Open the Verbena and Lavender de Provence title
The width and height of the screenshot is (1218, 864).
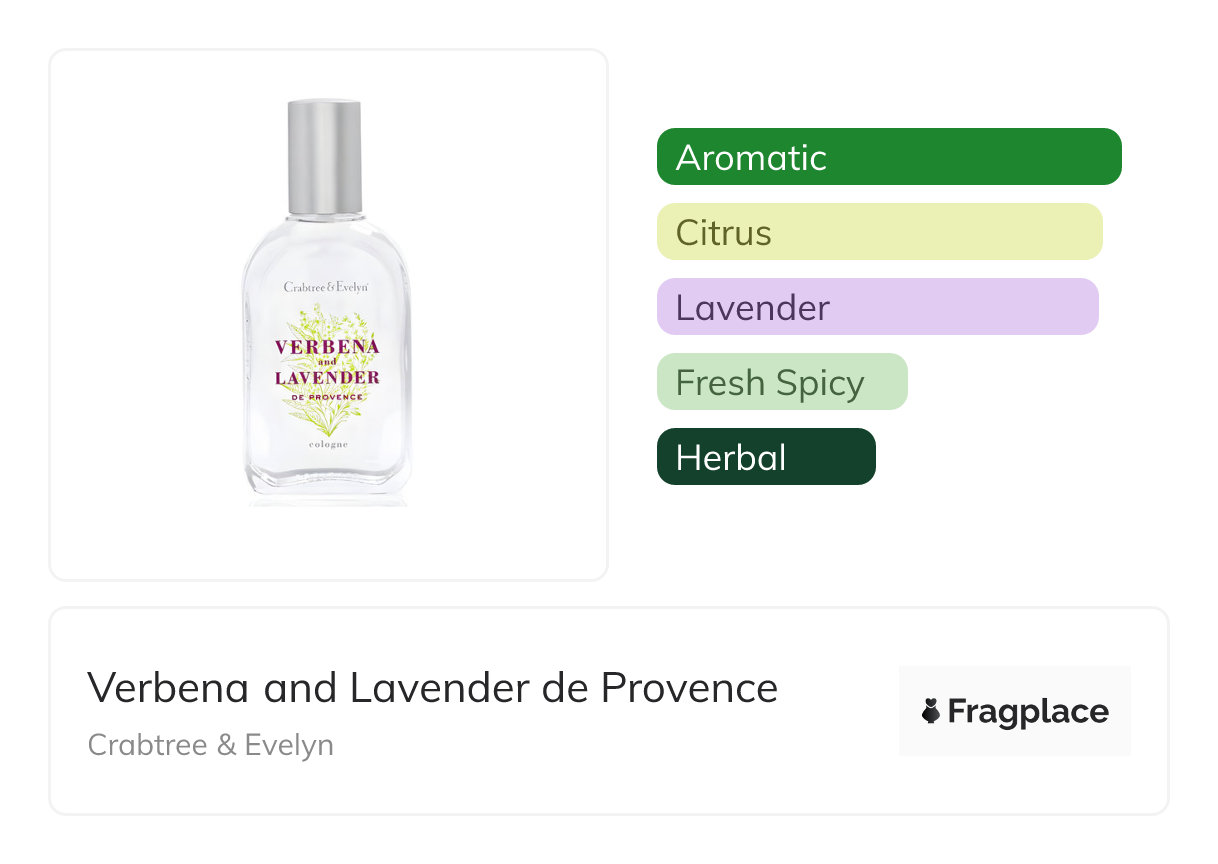(x=432, y=688)
